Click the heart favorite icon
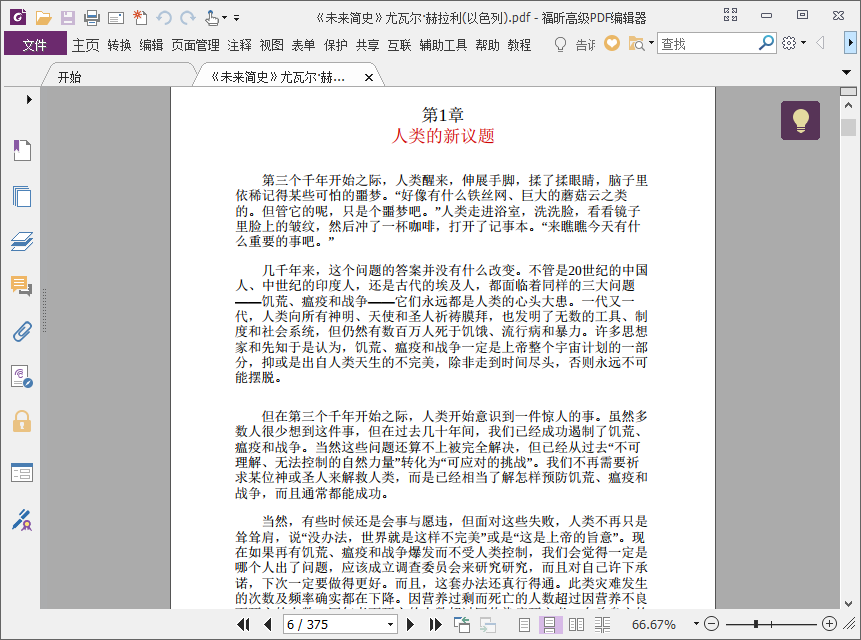This screenshot has height=640, width=861. pos(612,43)
